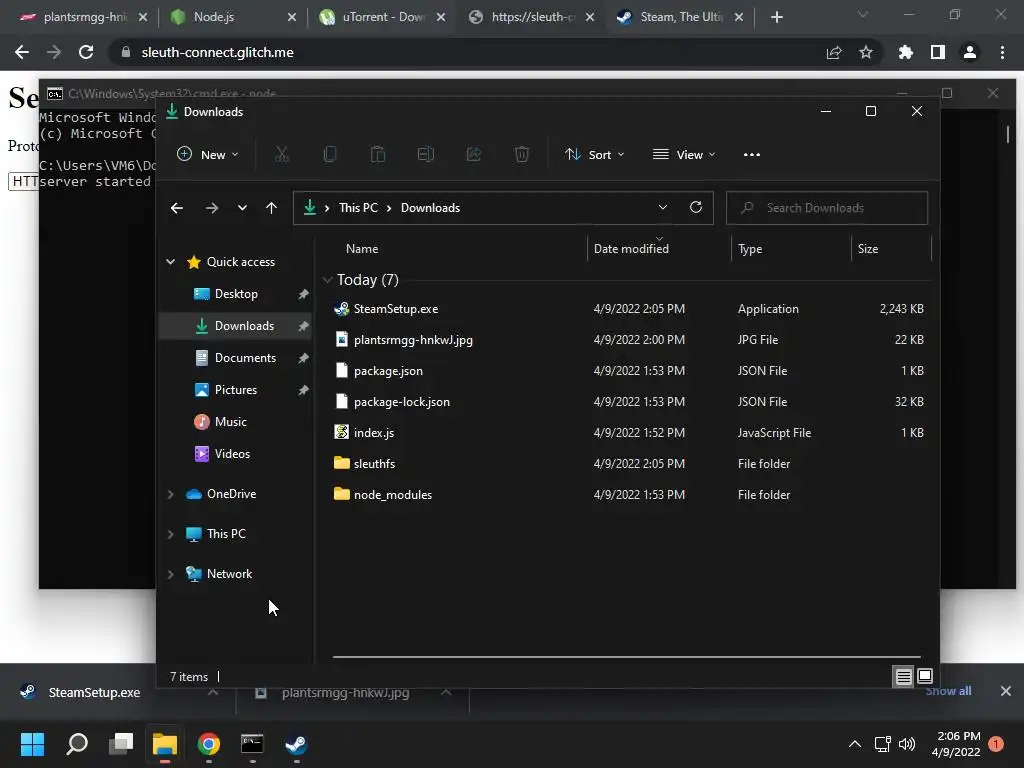Click the Cut scissors icon in Explorer toolbar
The height and width of the screenshot is (768, 1024).
(x=281, y=155)
